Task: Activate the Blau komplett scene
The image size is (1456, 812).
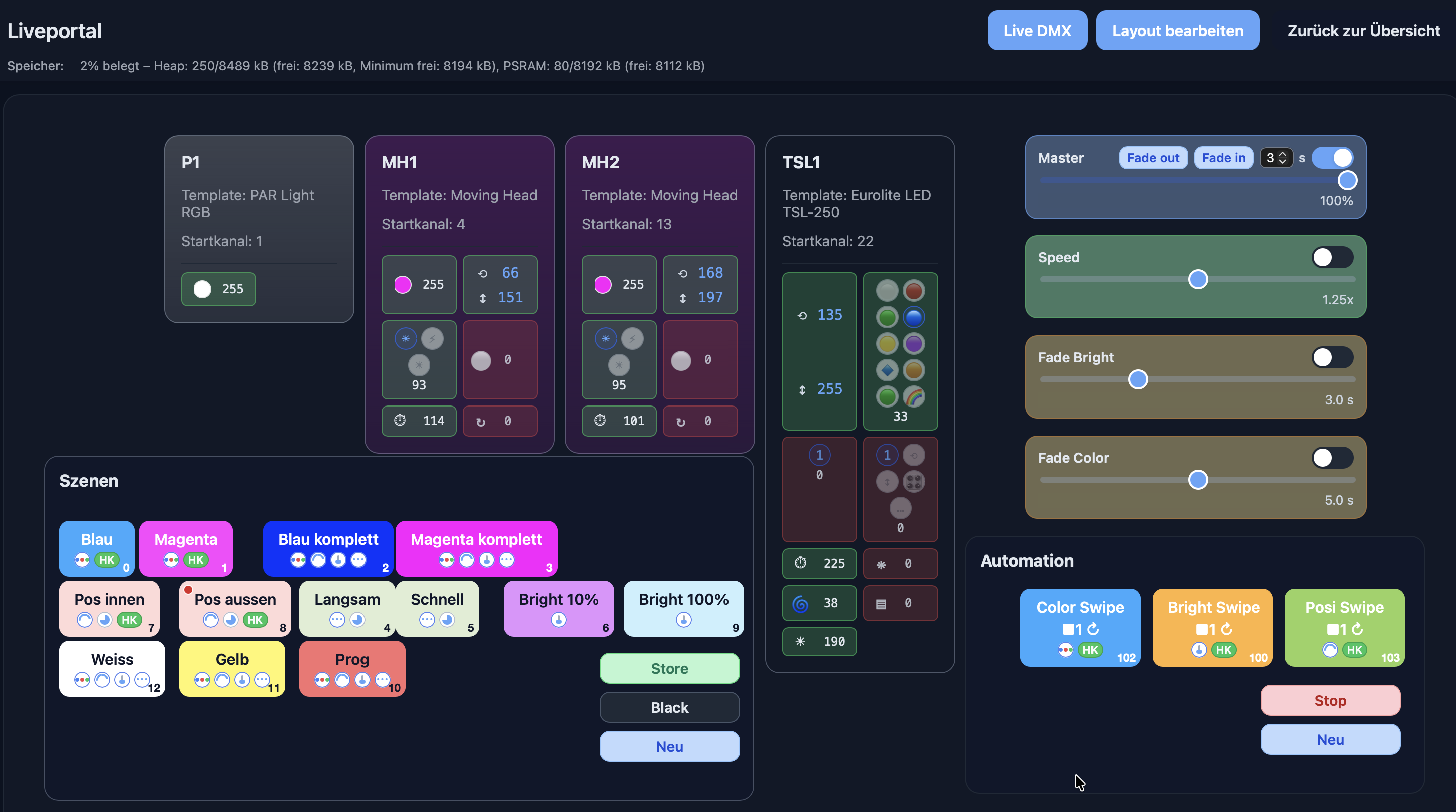Action: pyautogui.click(x=328, y=548)
